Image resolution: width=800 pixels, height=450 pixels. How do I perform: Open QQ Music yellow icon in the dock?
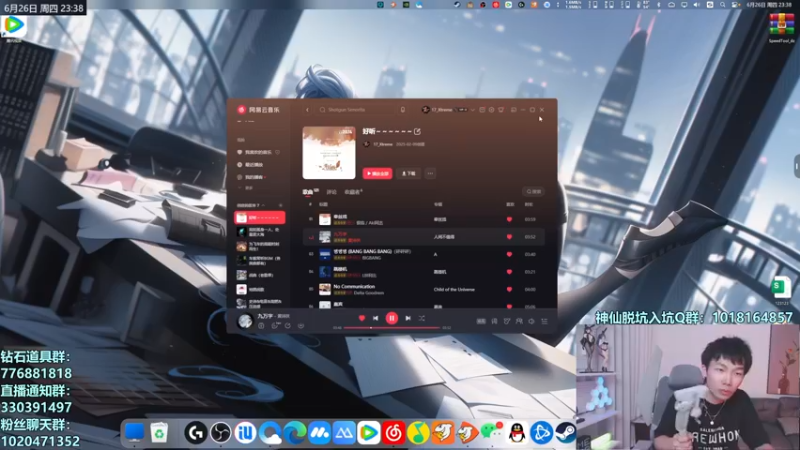[418, 433]
